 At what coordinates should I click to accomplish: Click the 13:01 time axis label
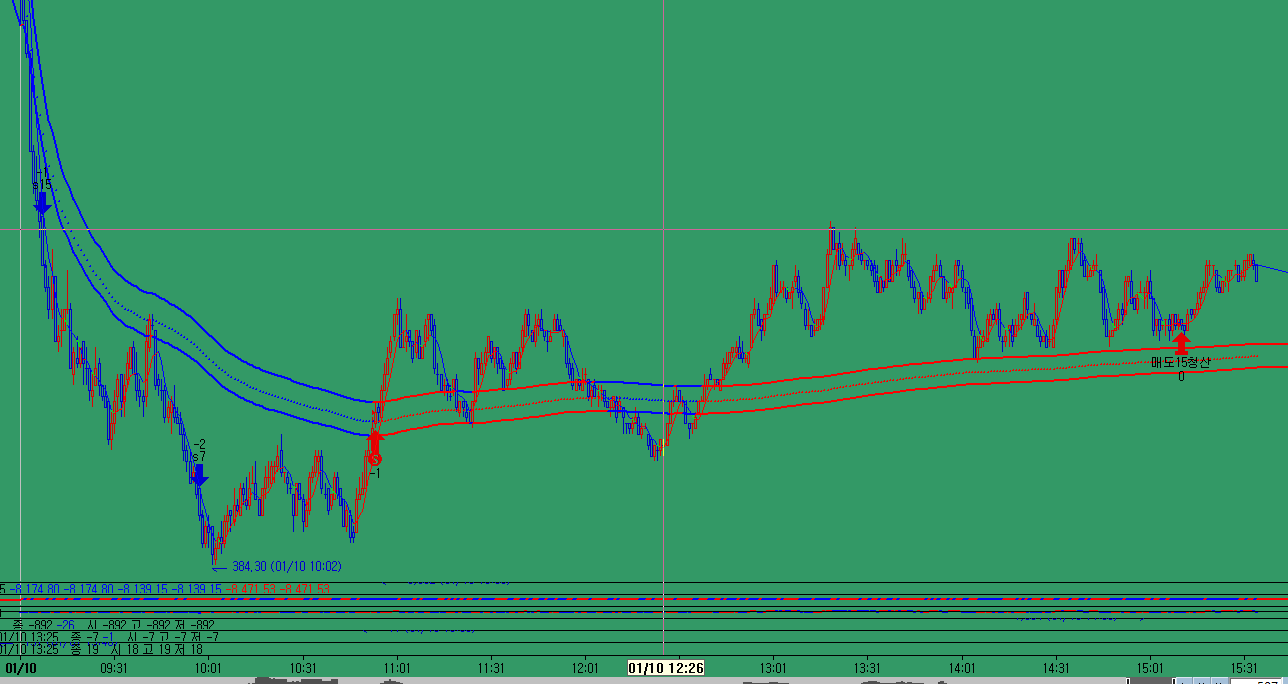click(x=773, y=667)
